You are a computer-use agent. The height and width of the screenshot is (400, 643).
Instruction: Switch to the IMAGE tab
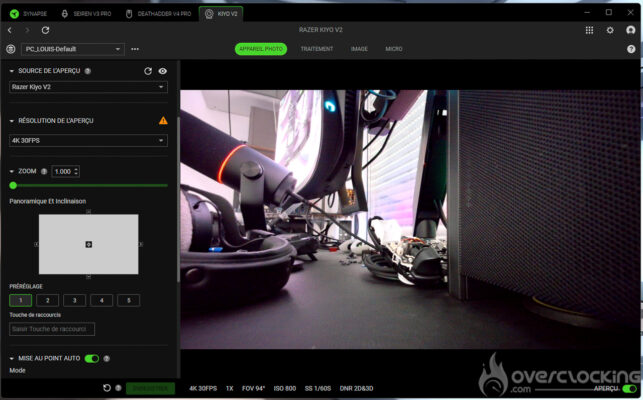click(359, 49)
